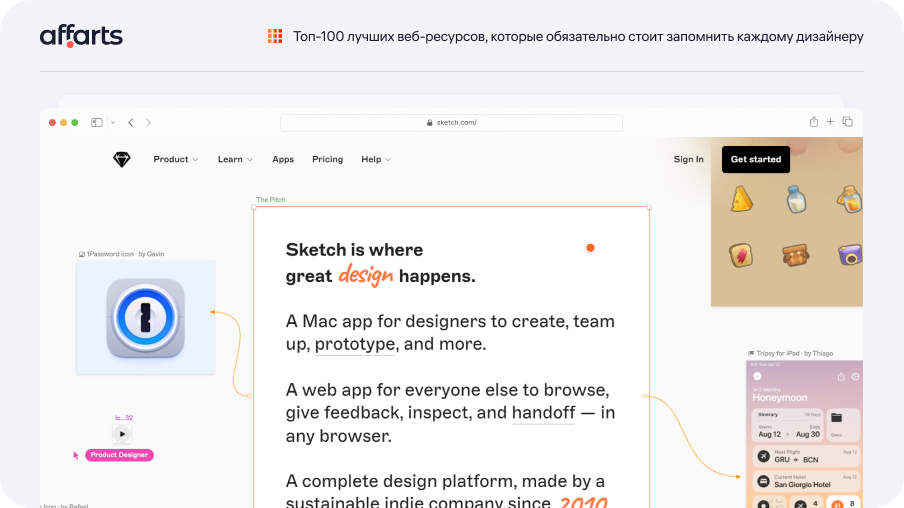Click the hotel bed icon in Tripsy

click(764, 481)
